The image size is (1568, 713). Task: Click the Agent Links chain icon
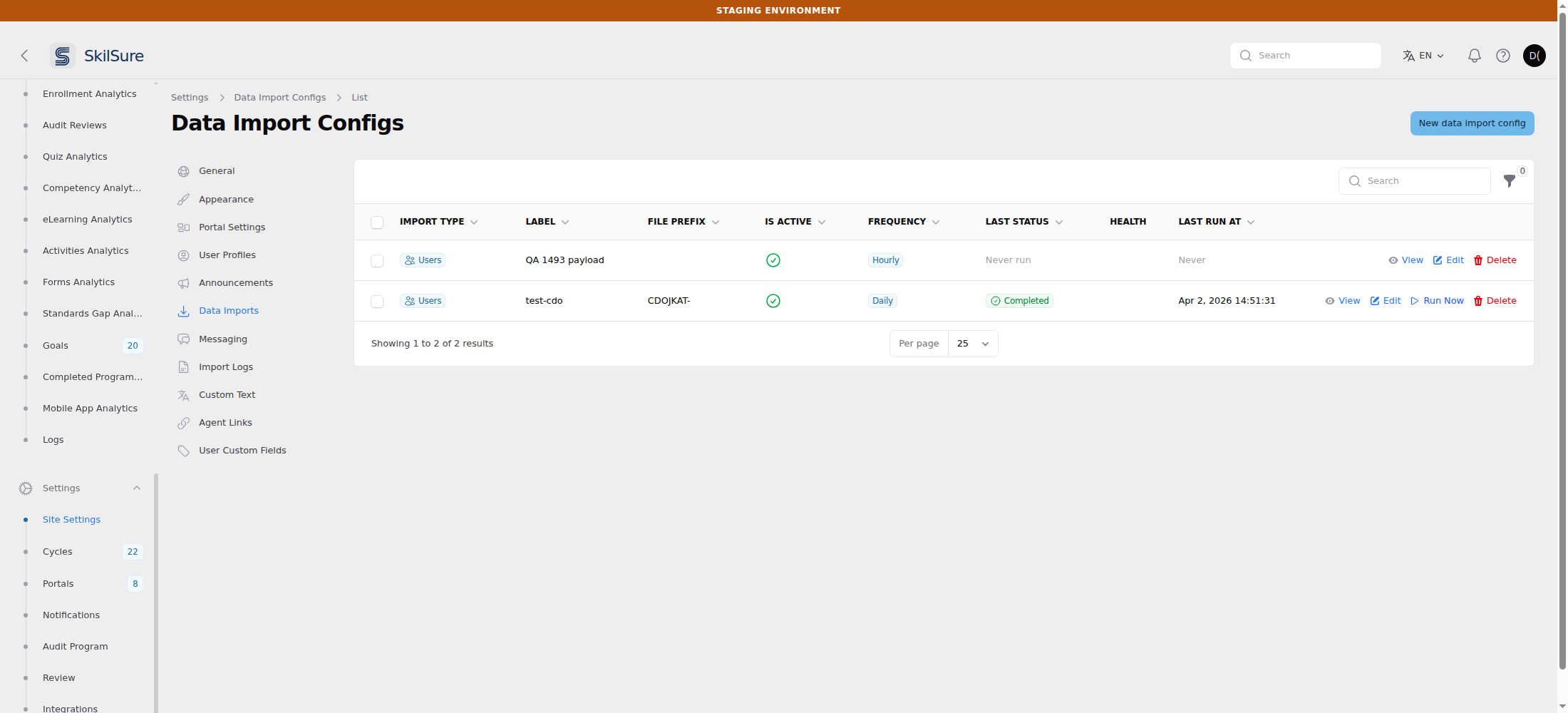click(184, 423)
